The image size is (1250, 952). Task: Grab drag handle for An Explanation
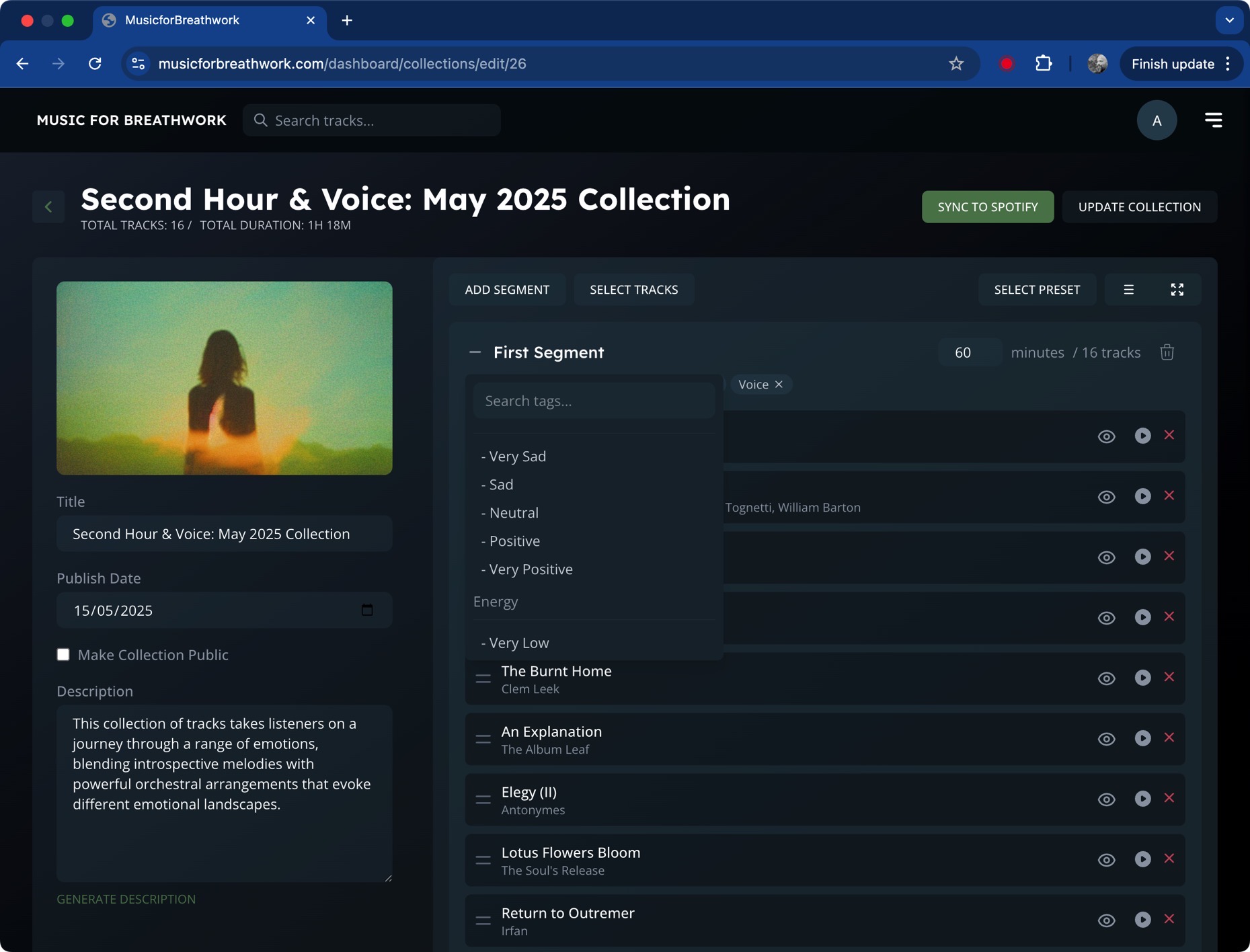483,739
